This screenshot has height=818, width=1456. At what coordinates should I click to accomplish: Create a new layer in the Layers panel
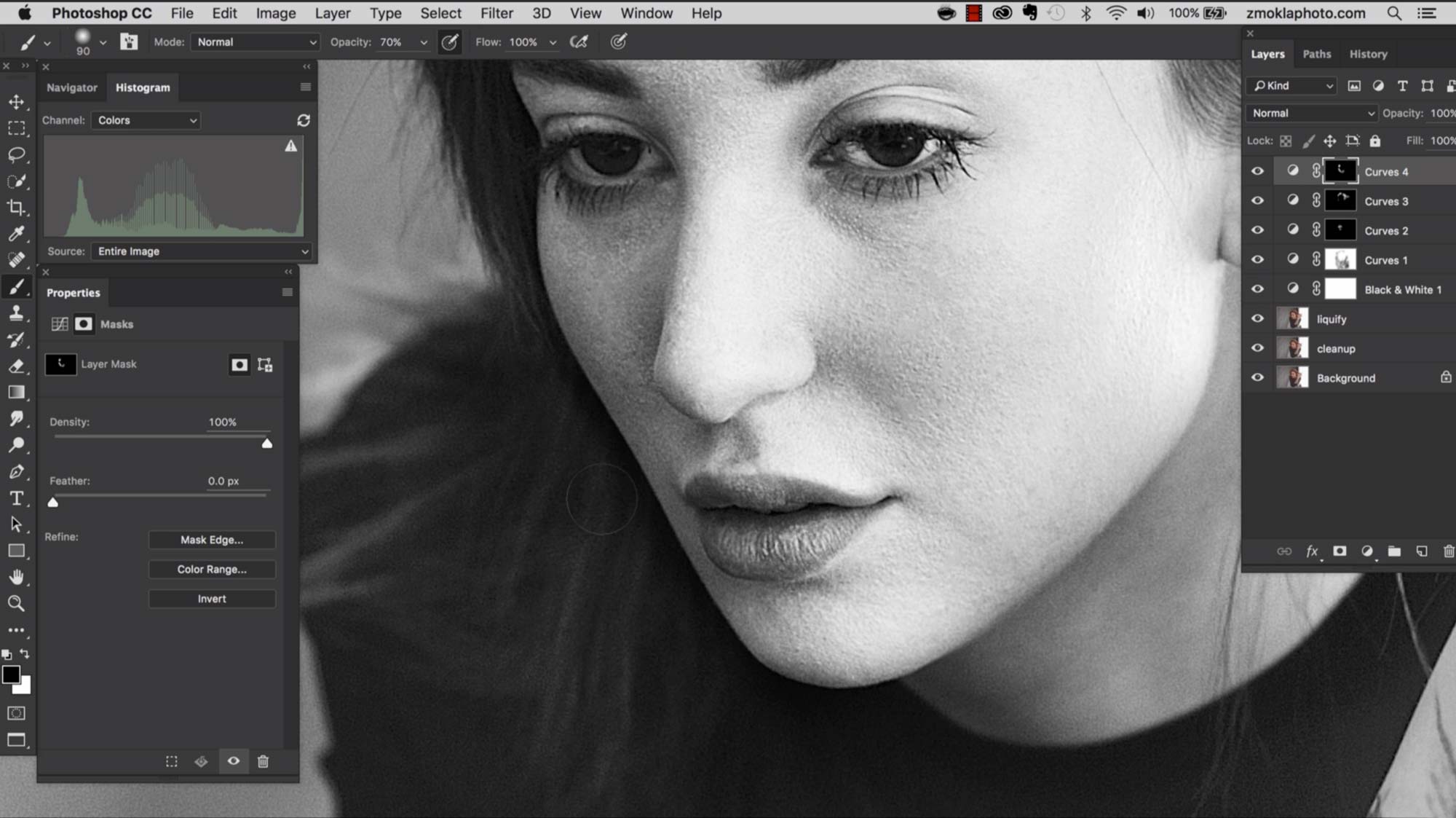(x=1422, y=551)
